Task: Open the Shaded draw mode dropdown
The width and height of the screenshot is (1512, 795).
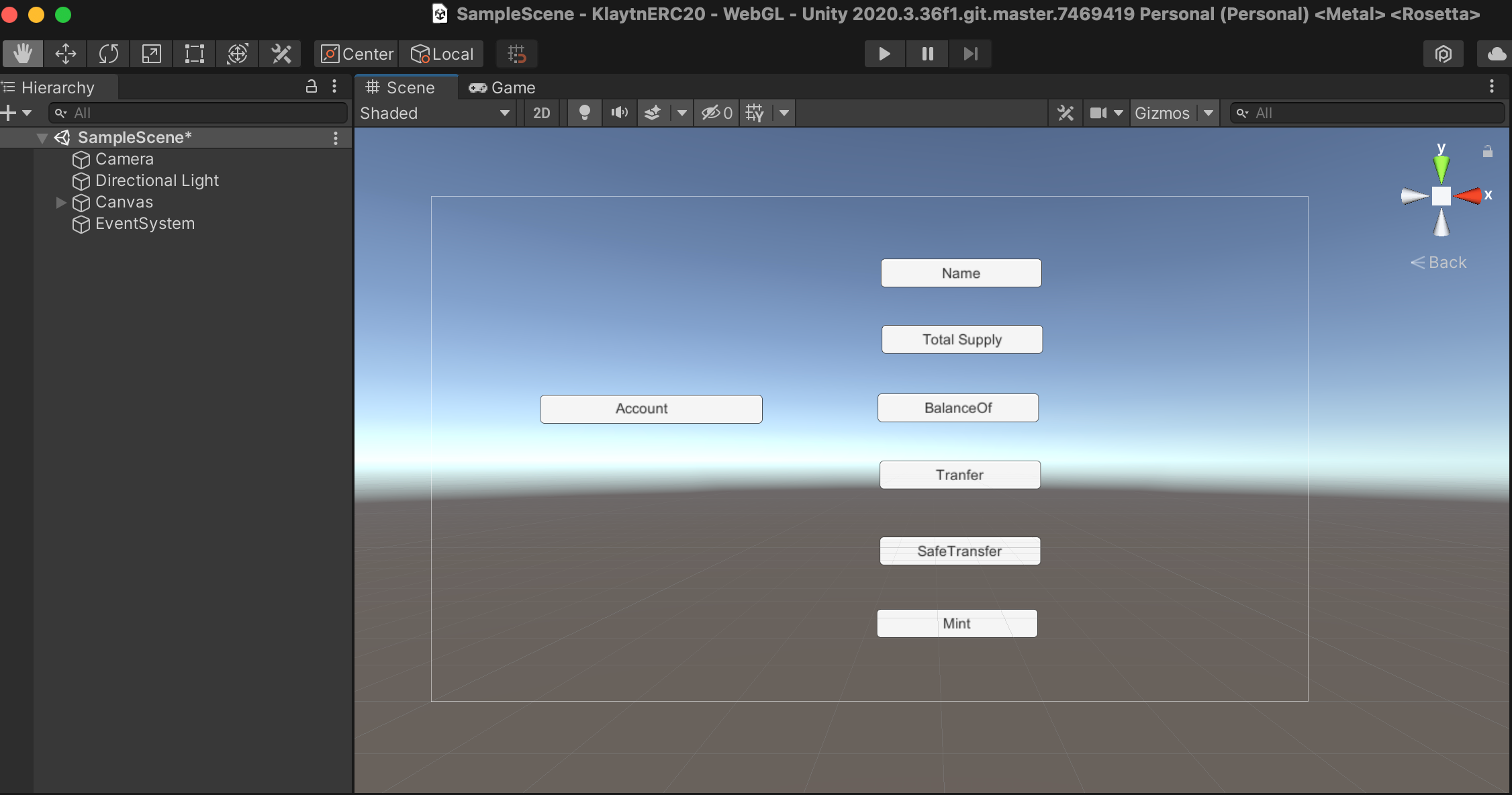Action: pos(435,113)
